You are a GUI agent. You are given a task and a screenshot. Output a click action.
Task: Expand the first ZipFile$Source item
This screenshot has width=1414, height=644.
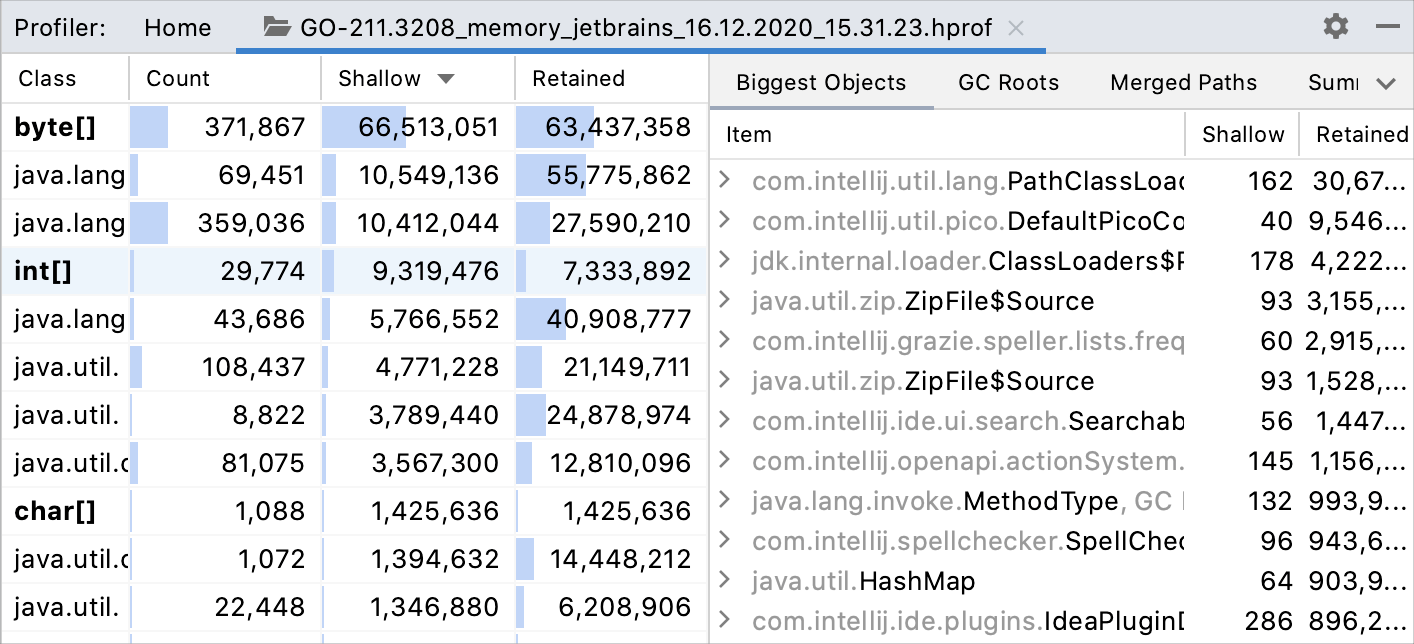[726, 301]
